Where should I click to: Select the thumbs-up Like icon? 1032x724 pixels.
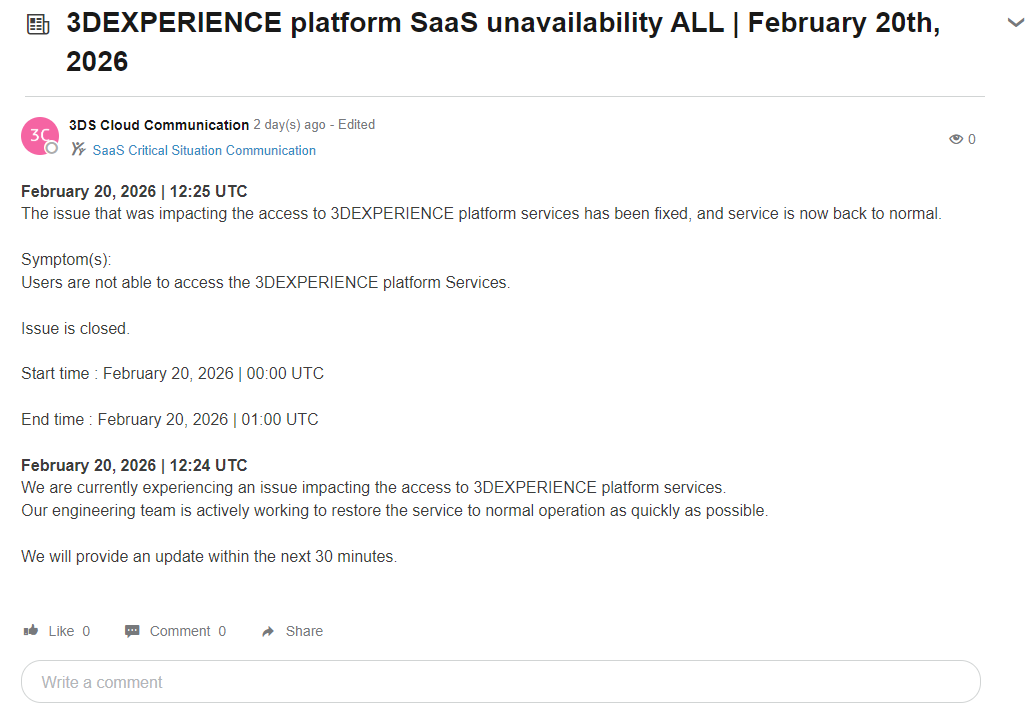[x=31, y=630]
